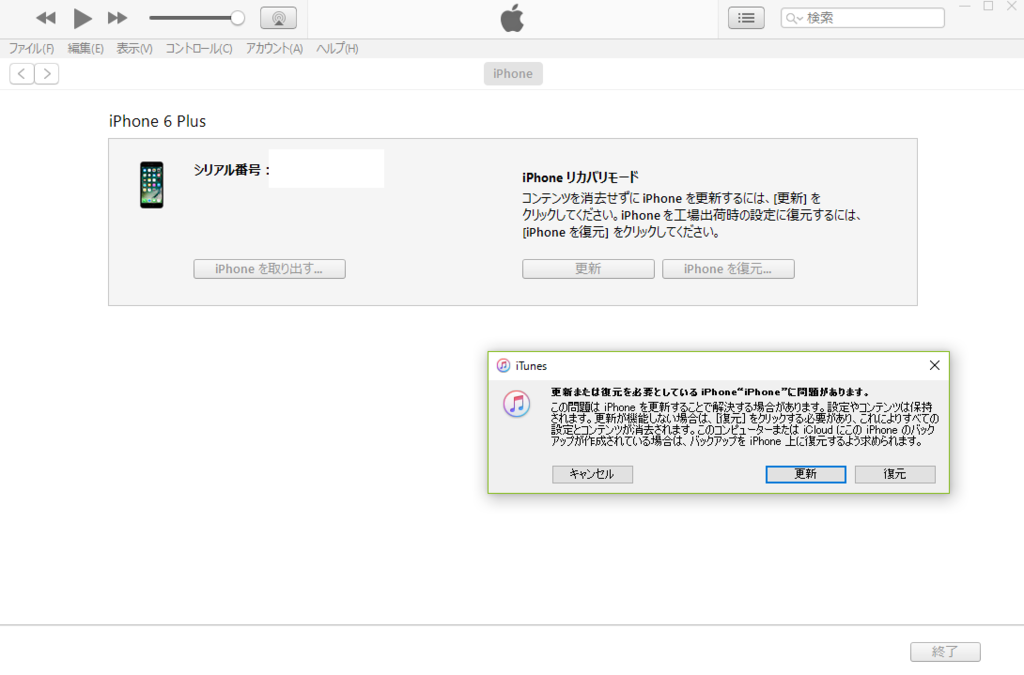Open the 編集(E) menu
Screen dimensions: 1024x675
(x=86, y=48)
